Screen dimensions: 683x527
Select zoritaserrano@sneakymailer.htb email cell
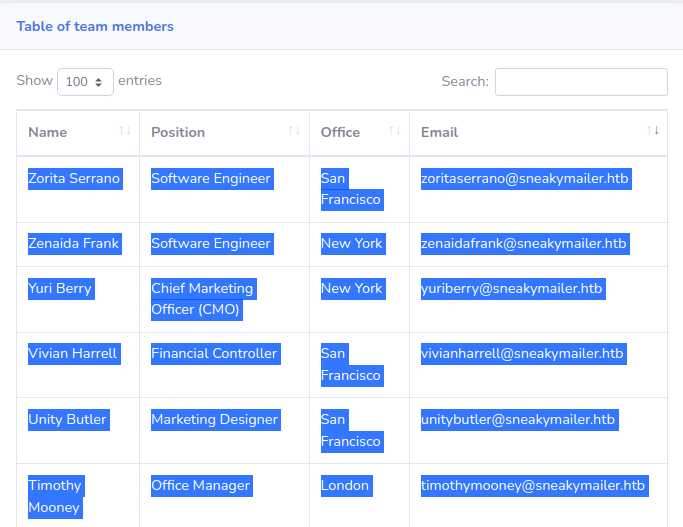[x=538, y=189]
